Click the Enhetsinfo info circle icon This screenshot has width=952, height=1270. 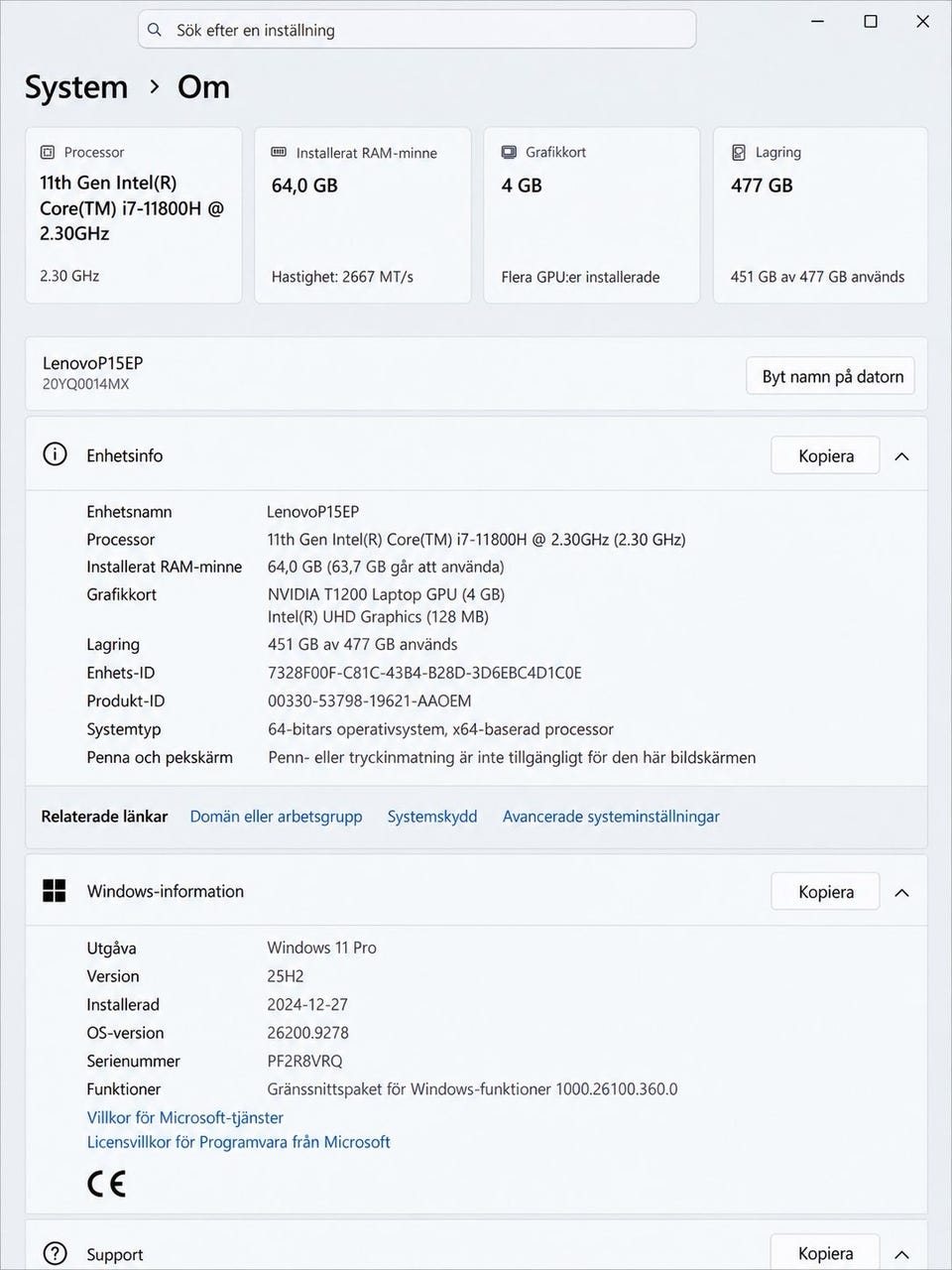click(55, 454)
